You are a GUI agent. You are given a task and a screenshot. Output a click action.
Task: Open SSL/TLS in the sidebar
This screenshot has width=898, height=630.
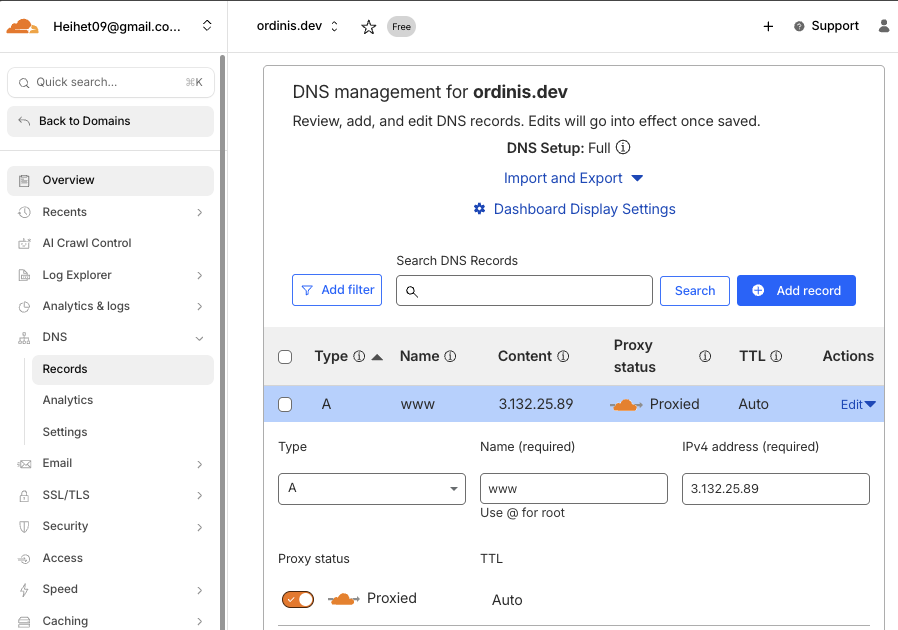pyautogui.click(x=66, y=495)
